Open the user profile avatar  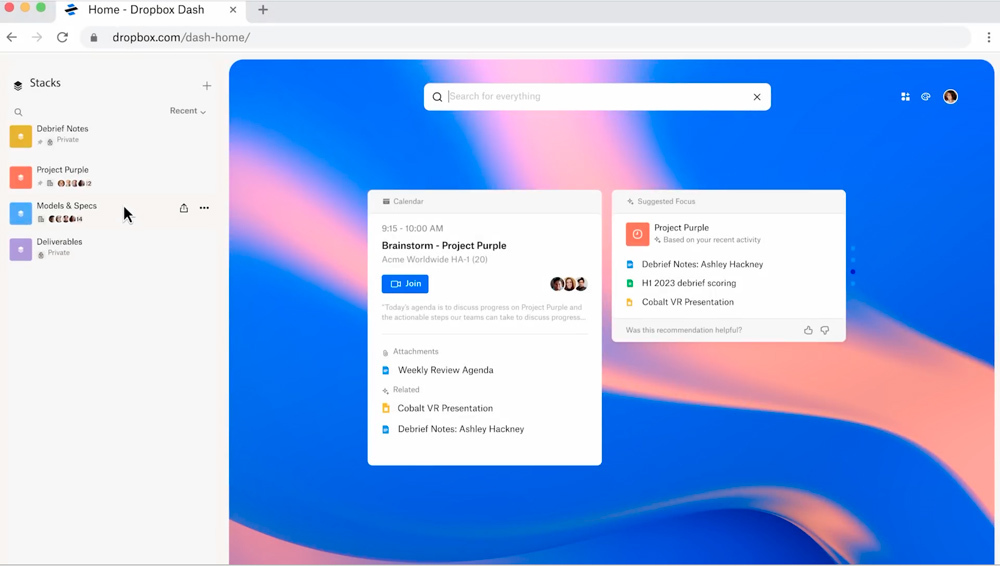coord(950,97)
